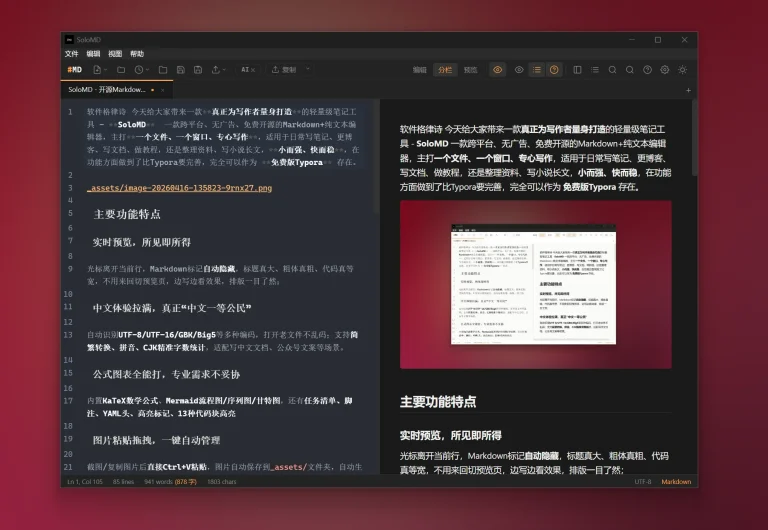Switch to 编辑 edit-only mode
This screenshot has height=530, width=768.
pyautogui.click(x=420, y=70)
